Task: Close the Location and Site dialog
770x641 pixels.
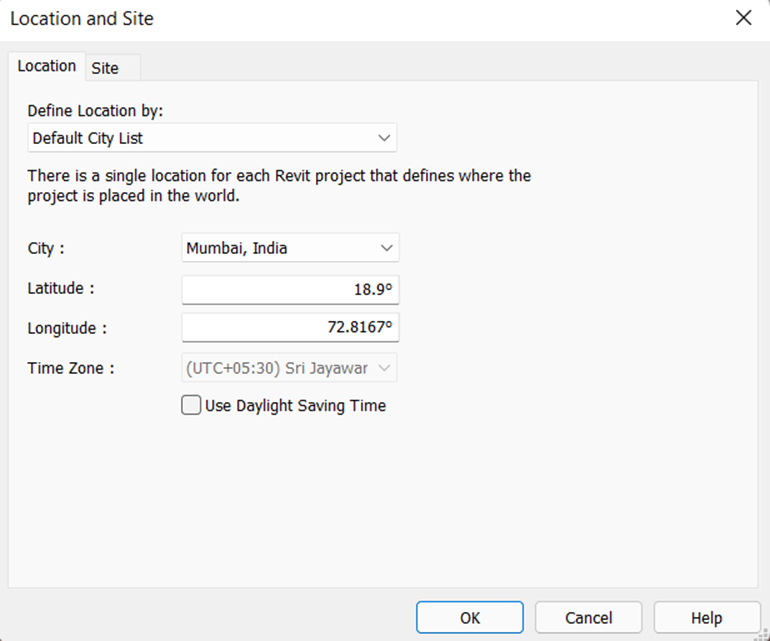Action: [743, 18]
